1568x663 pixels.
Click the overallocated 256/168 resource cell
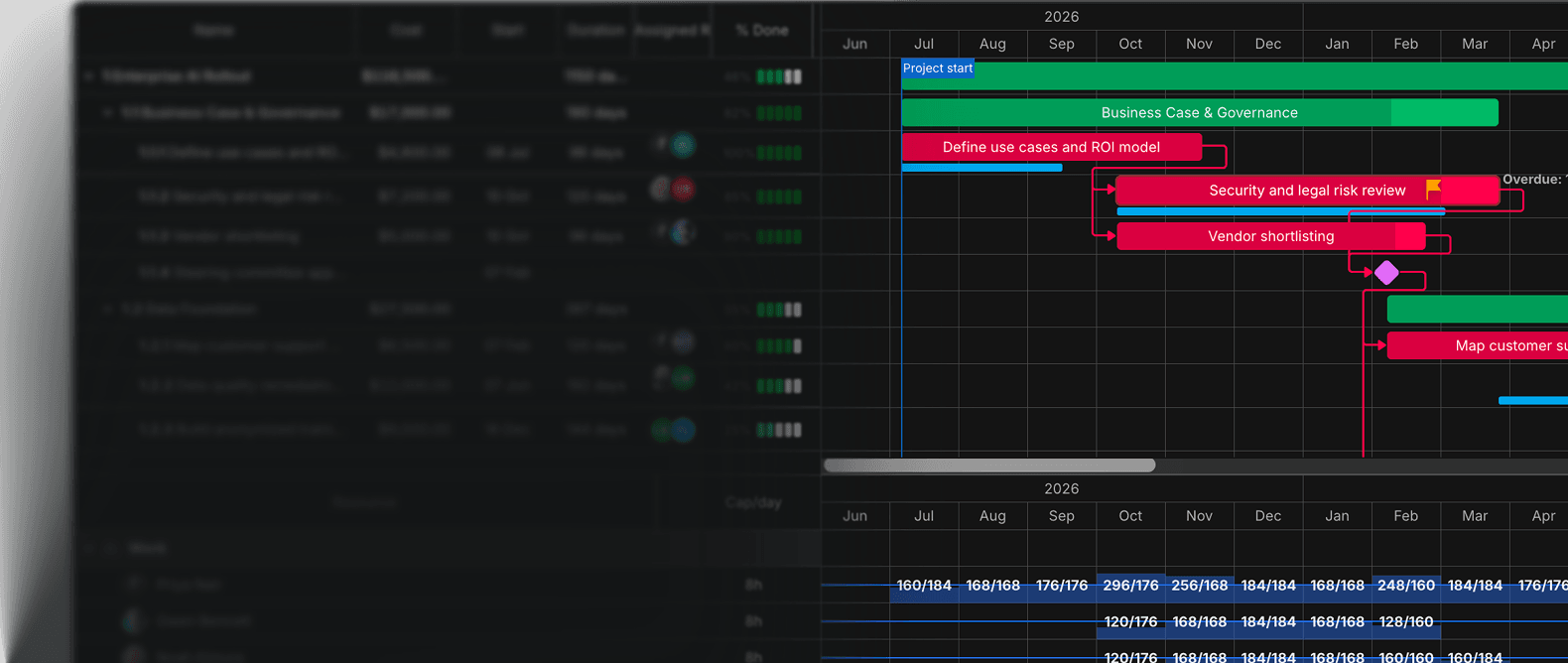(x=1200, y=586)
